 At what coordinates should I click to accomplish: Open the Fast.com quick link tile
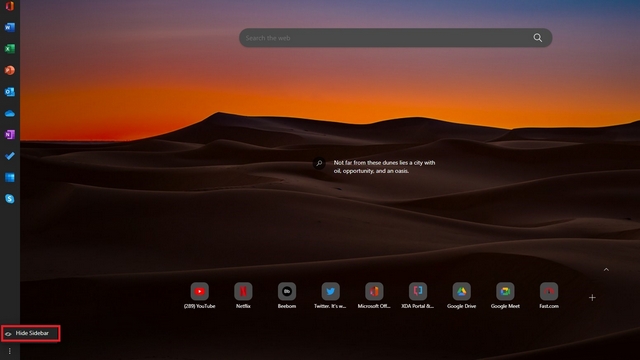[549, 296]
